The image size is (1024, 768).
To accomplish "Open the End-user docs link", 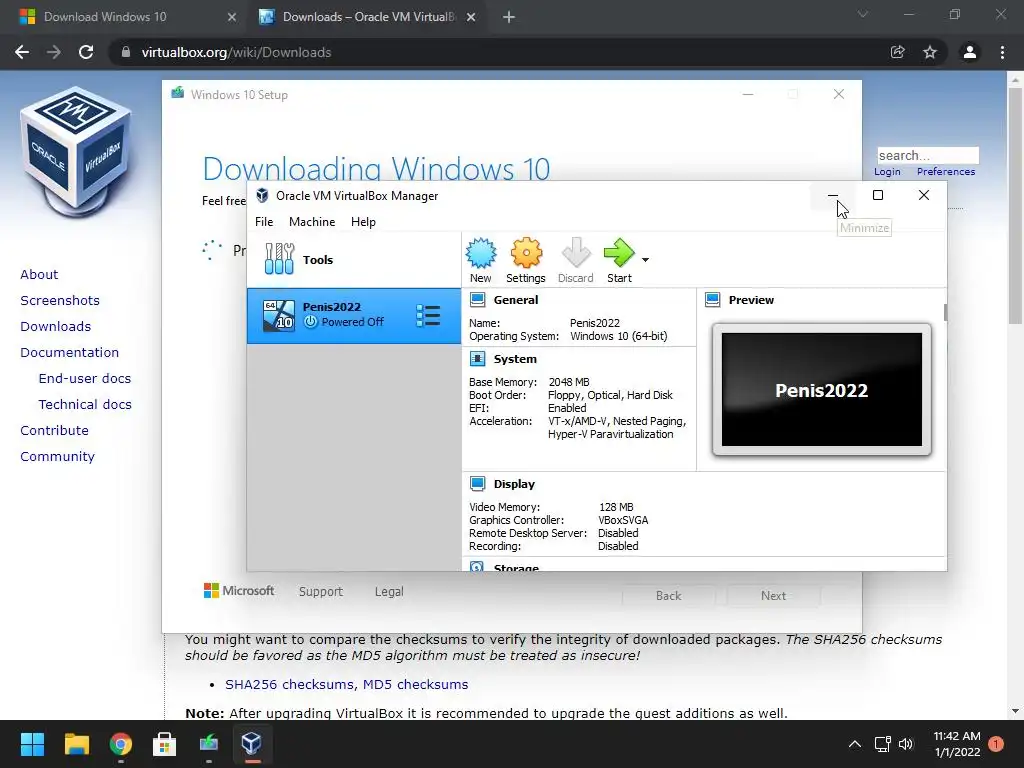I will click(x=85, y=379).
